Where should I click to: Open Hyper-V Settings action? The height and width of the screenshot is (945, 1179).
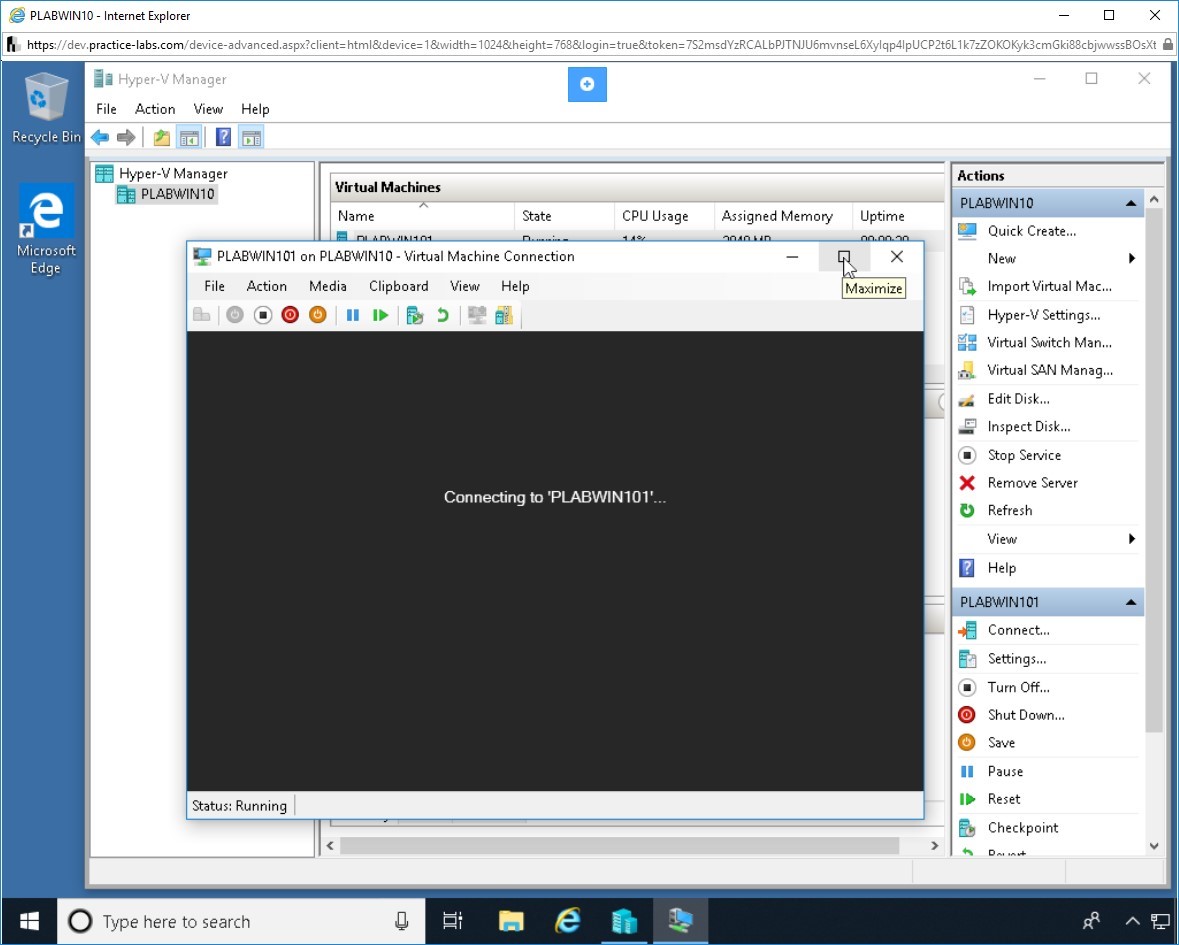click(x=1044, y=315)
